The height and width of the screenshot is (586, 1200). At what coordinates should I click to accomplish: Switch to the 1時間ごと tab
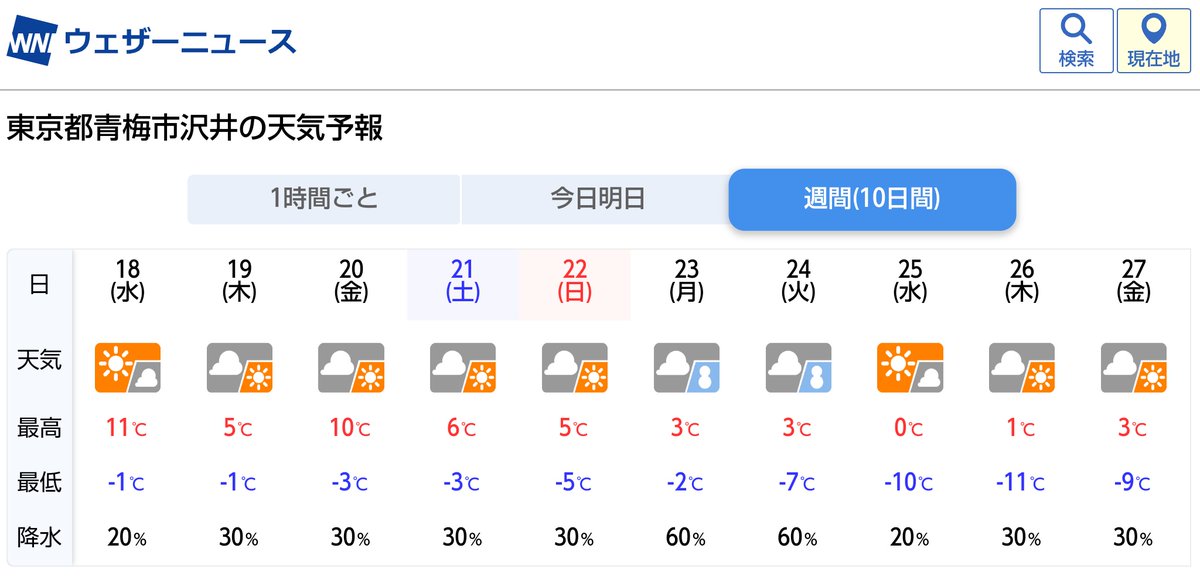click(324, 199)
